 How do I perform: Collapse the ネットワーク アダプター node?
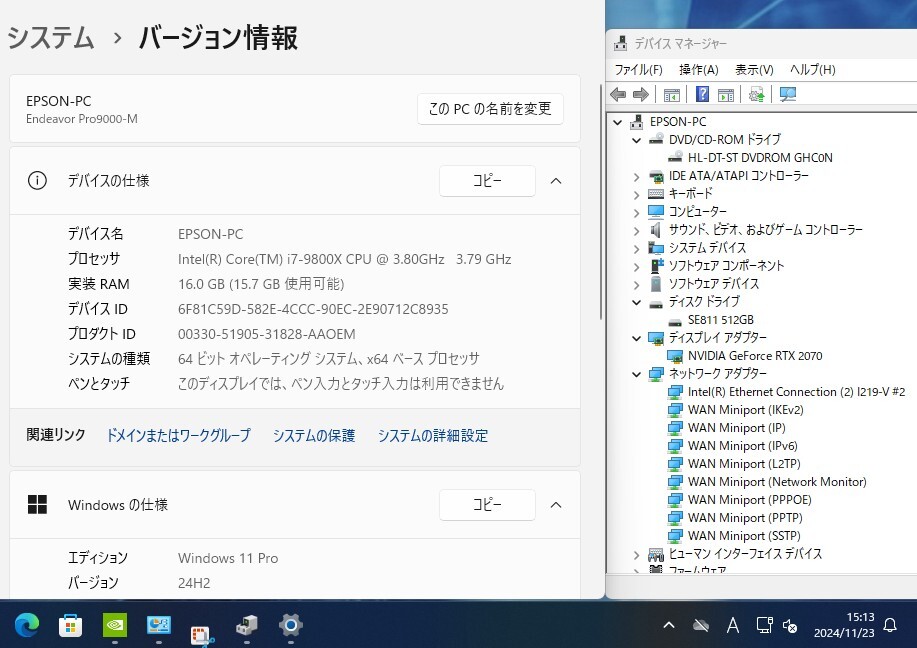[x=636, y=374]
